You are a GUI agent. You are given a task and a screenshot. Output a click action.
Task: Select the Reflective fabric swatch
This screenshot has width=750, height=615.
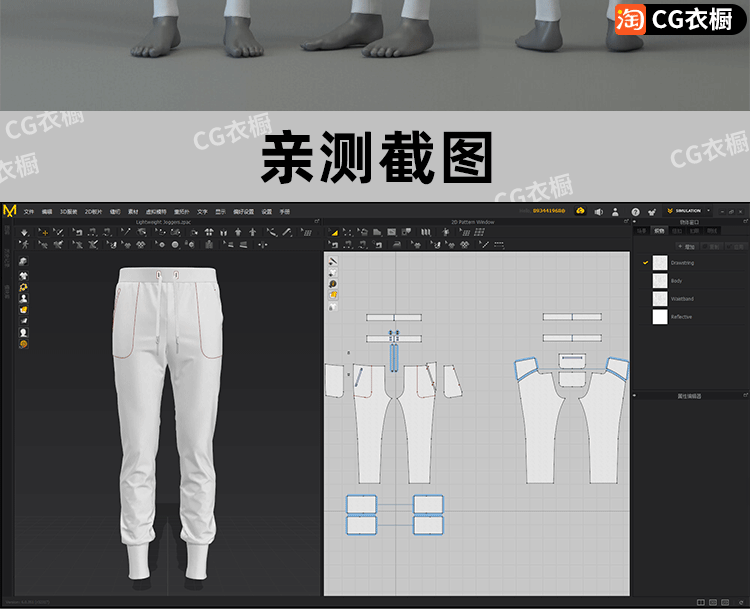pyautogui.click(x=660, y=317)
